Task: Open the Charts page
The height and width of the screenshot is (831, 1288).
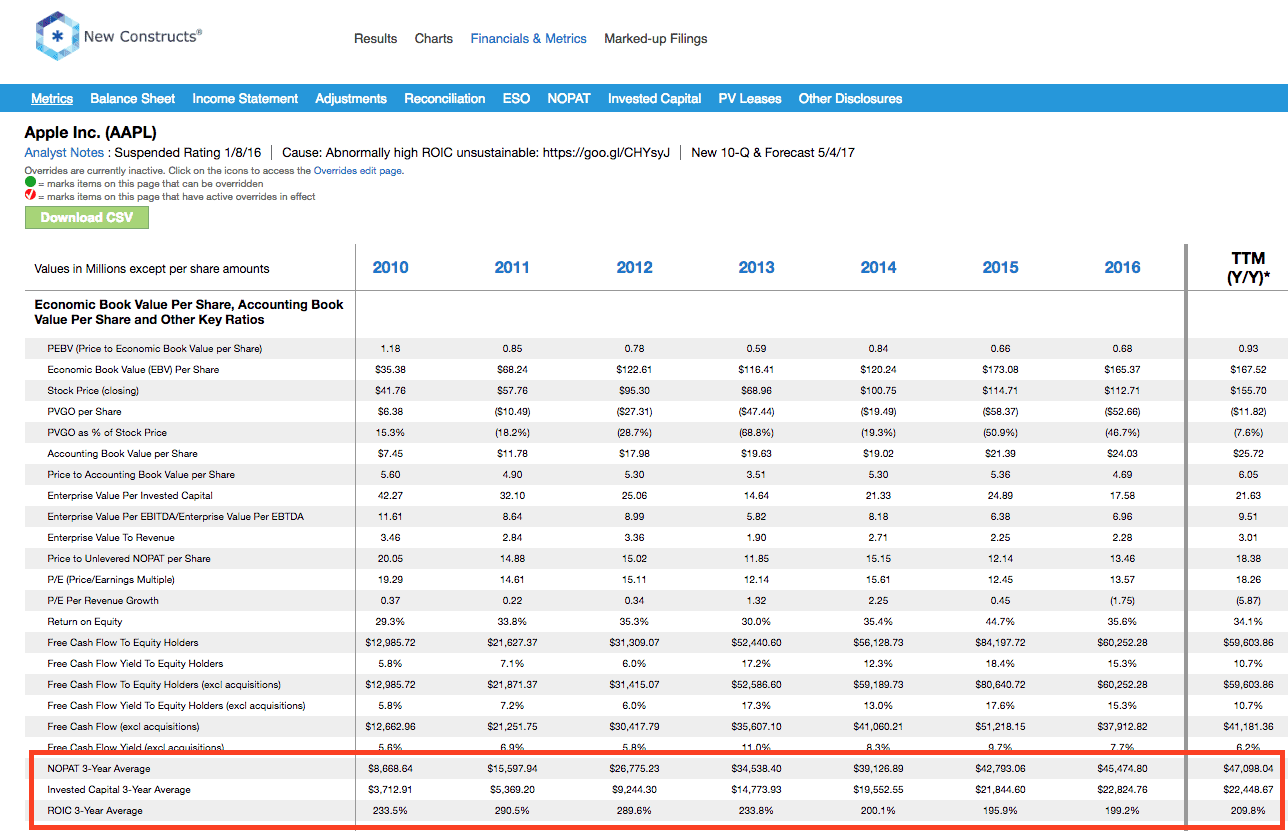Action: tap(434, 38)
